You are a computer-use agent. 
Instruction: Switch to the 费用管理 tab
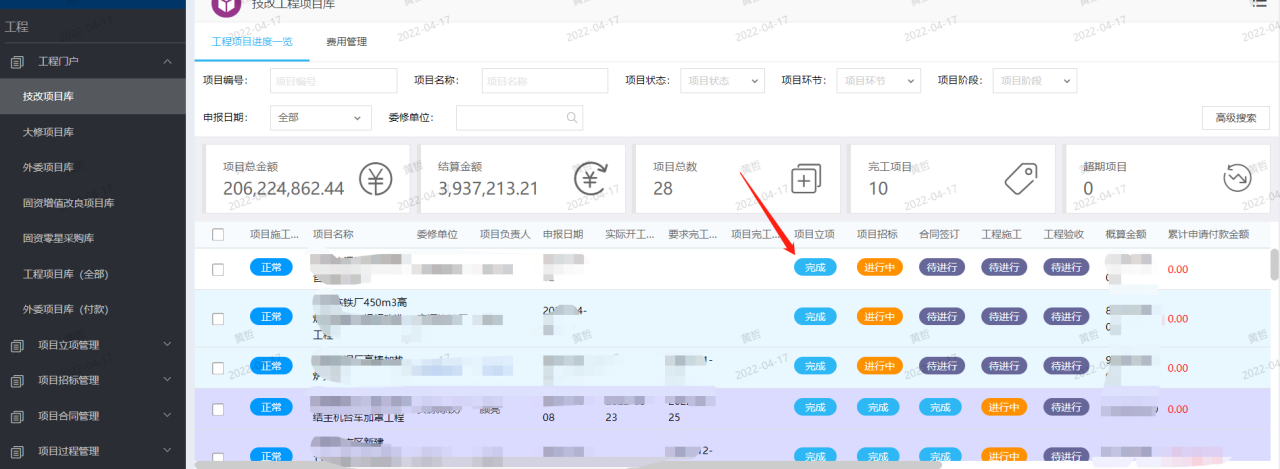pyautogui.click(x=346, y=42)
